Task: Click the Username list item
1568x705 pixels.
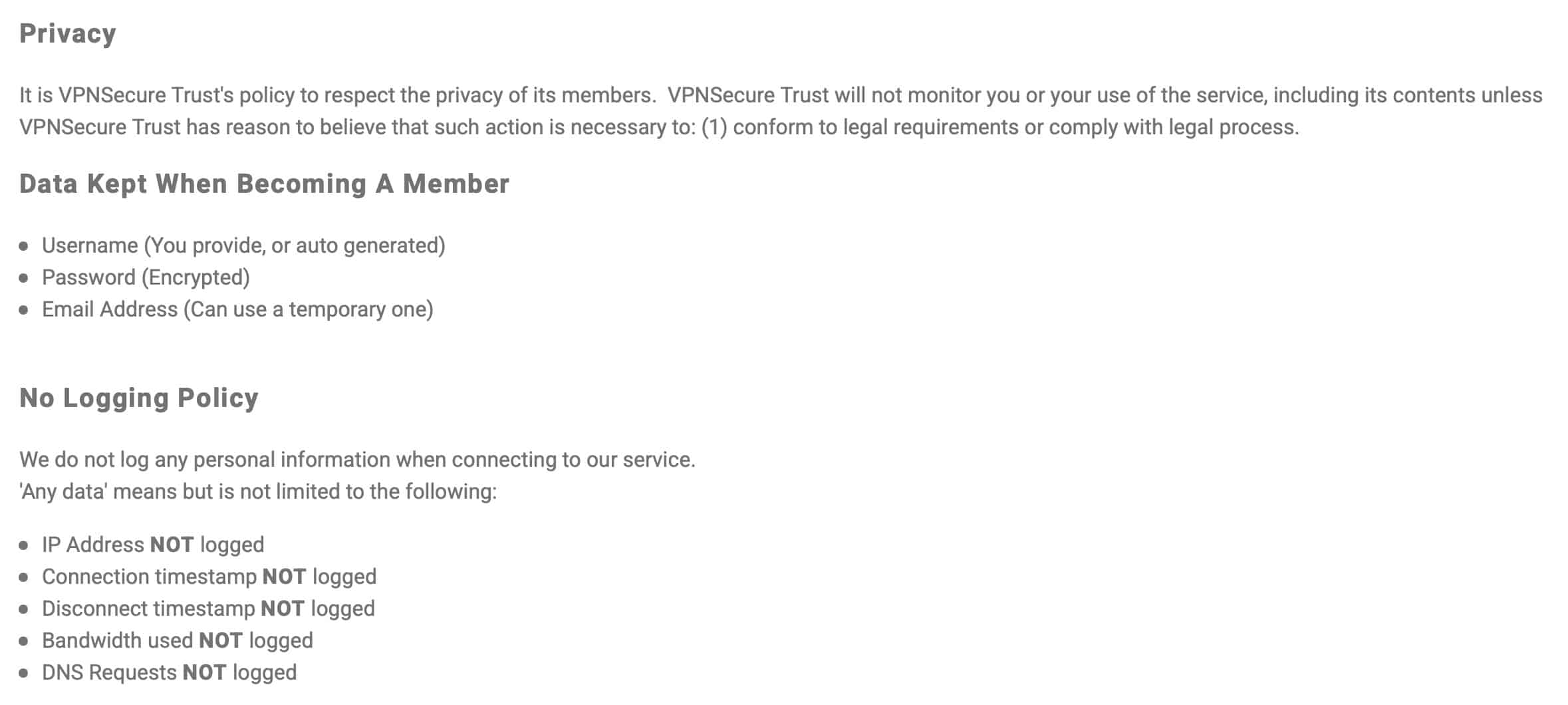Action: point(243,245)
